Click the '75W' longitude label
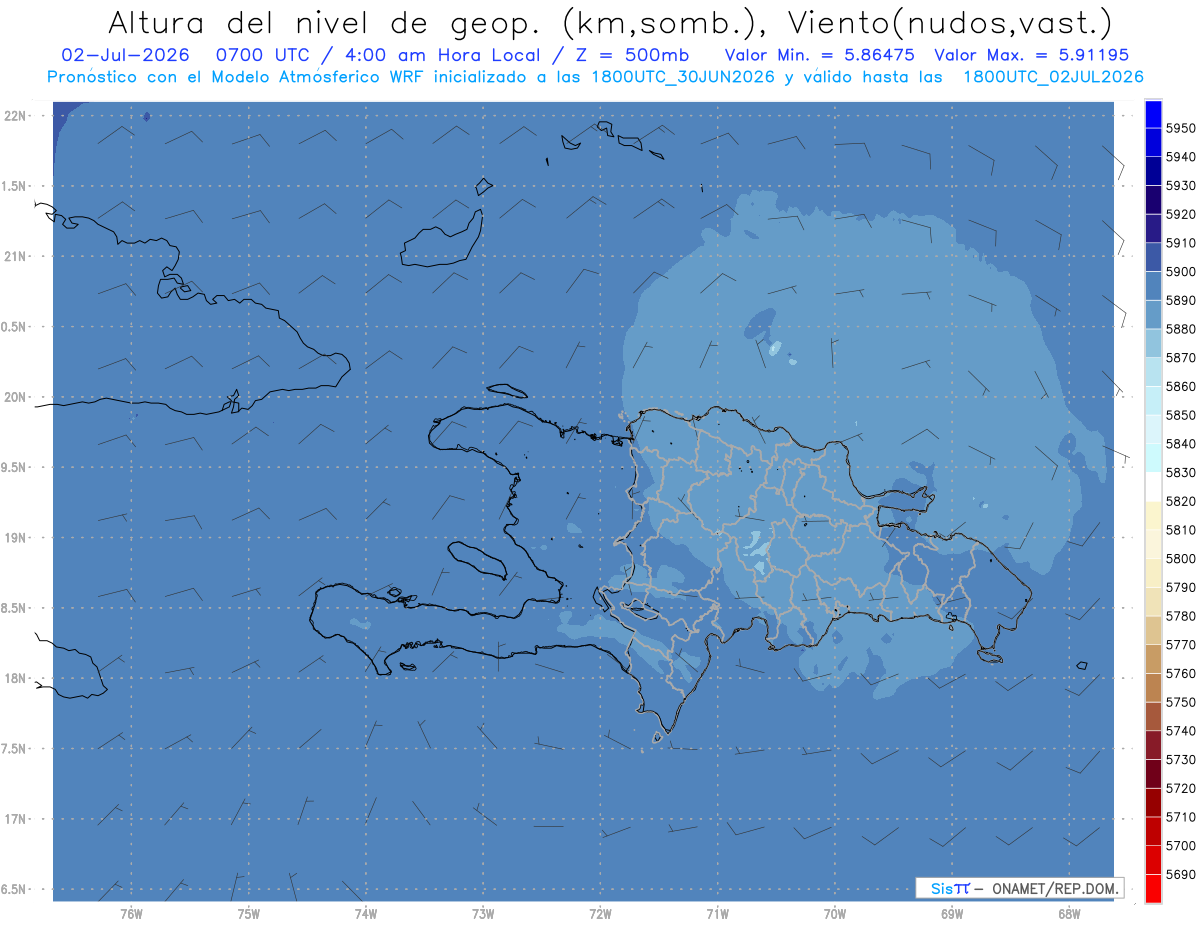Image resolution: width=1200 pixels, height=927 pixels. pos(249,913)
